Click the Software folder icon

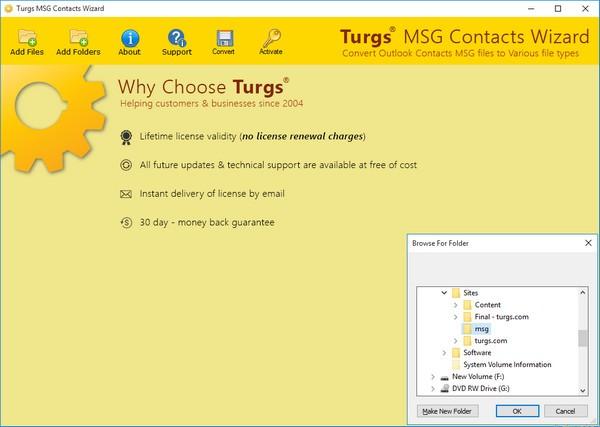pos(455,352)
